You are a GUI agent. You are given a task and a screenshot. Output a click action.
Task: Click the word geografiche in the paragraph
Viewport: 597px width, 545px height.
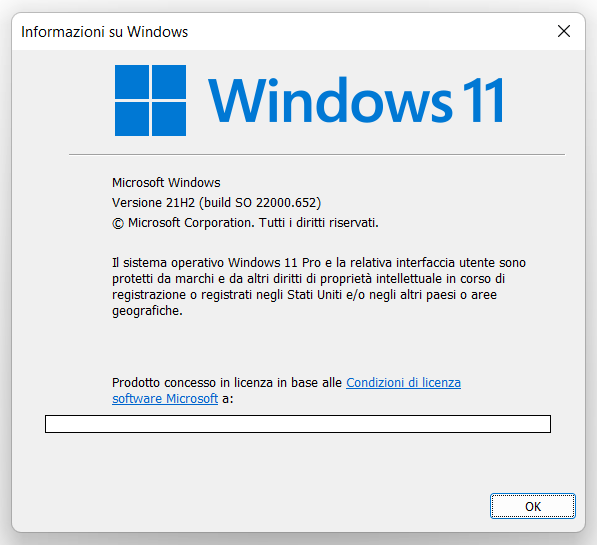point(147,311)
